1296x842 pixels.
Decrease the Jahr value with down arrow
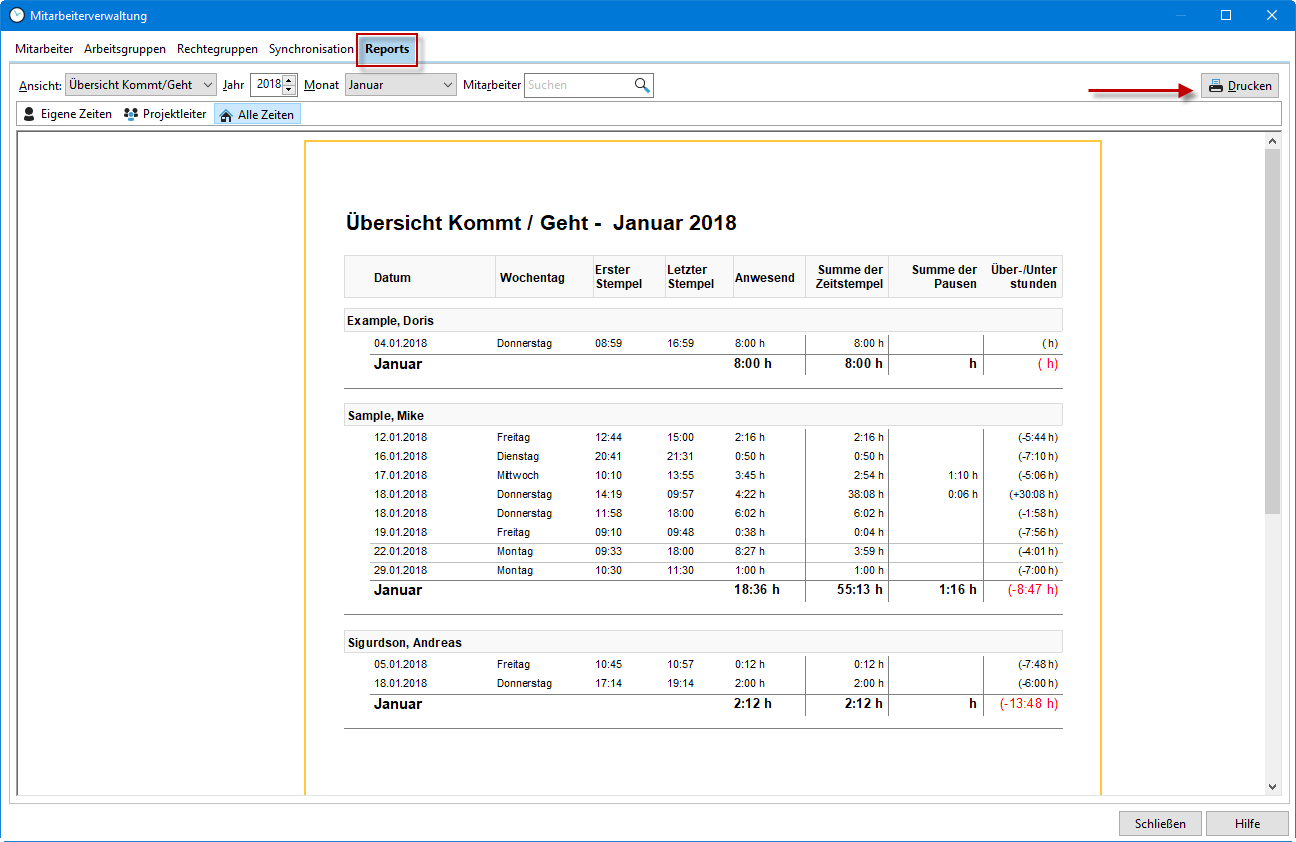[x=290, y=90]
